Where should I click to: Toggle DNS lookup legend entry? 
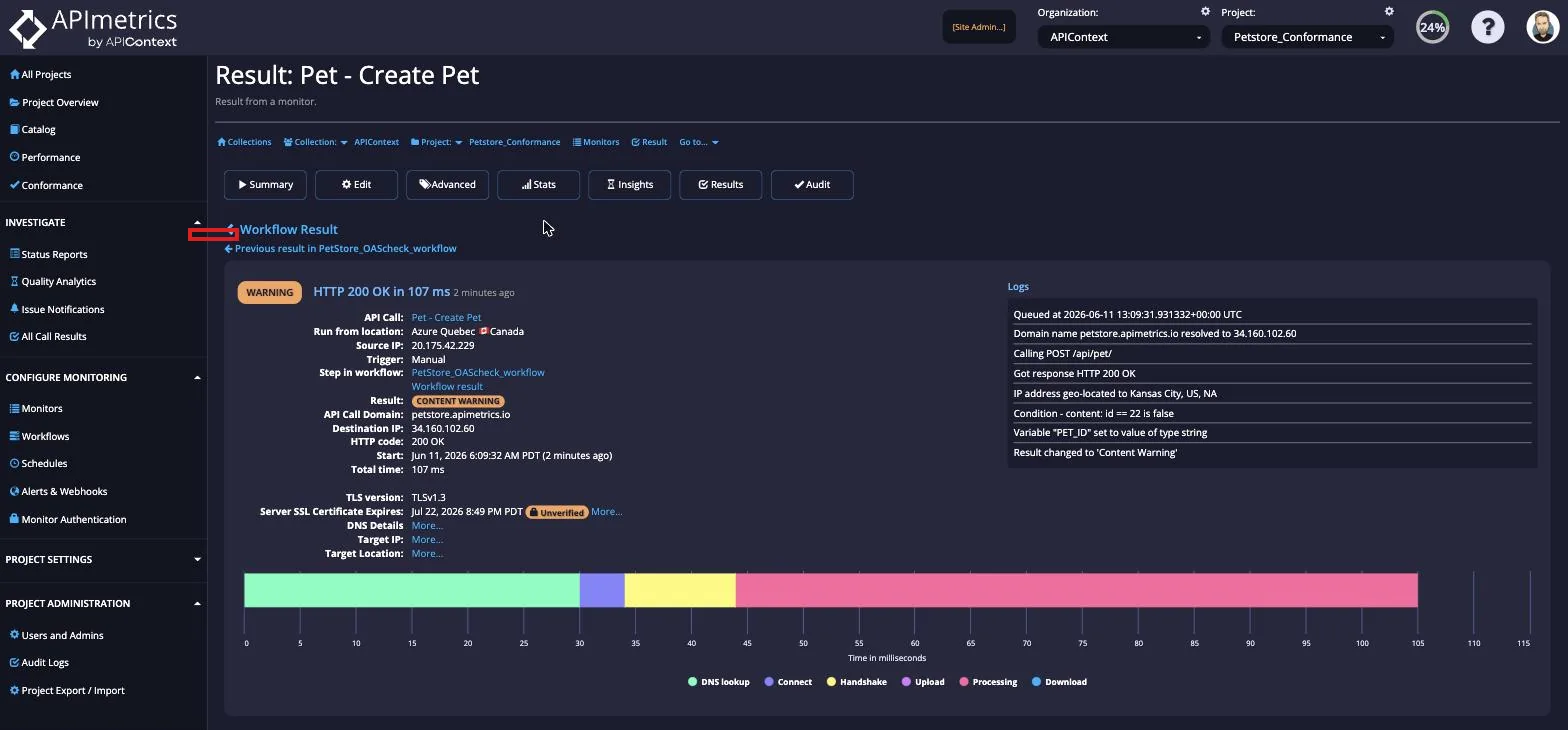coord(719,682)
